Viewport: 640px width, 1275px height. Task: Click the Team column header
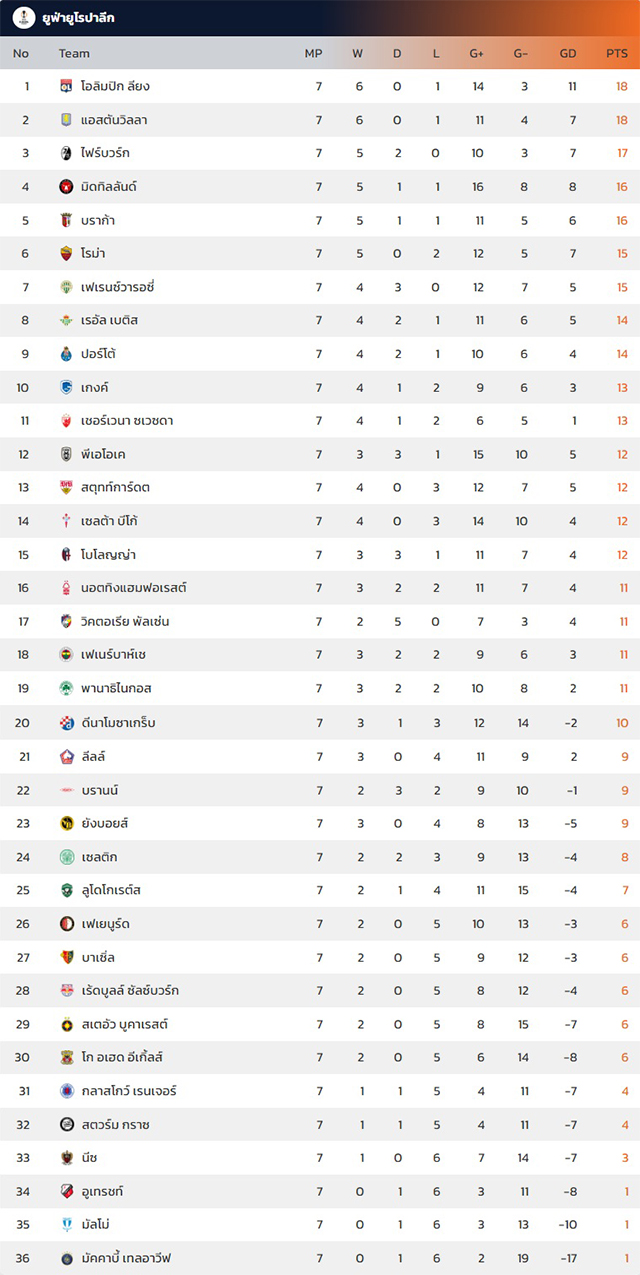pyautogui.click(x=74, y=53)
